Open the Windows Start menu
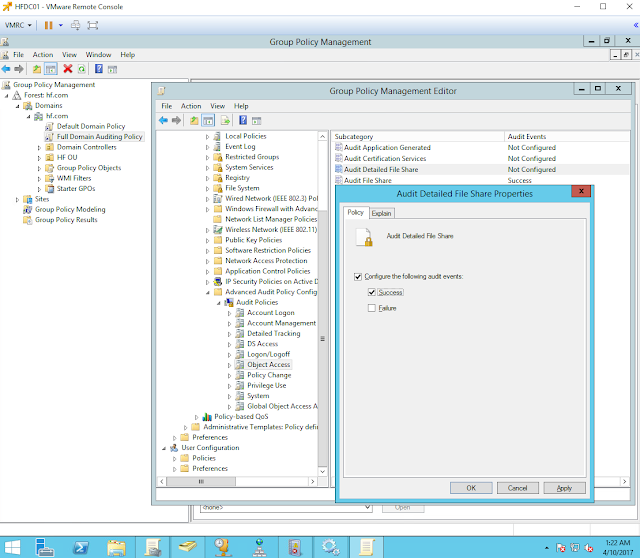Viewport: 640px width, 558px height. pos(12,547)
